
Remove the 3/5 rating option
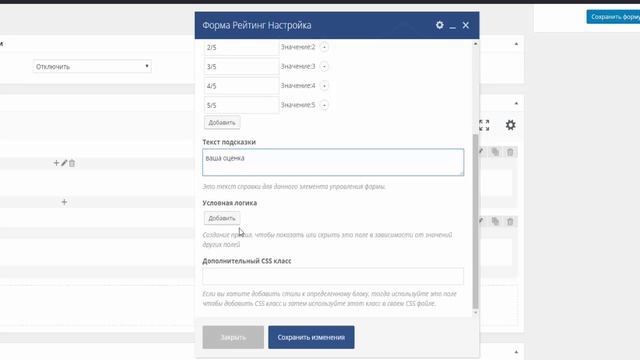(324, 67)
